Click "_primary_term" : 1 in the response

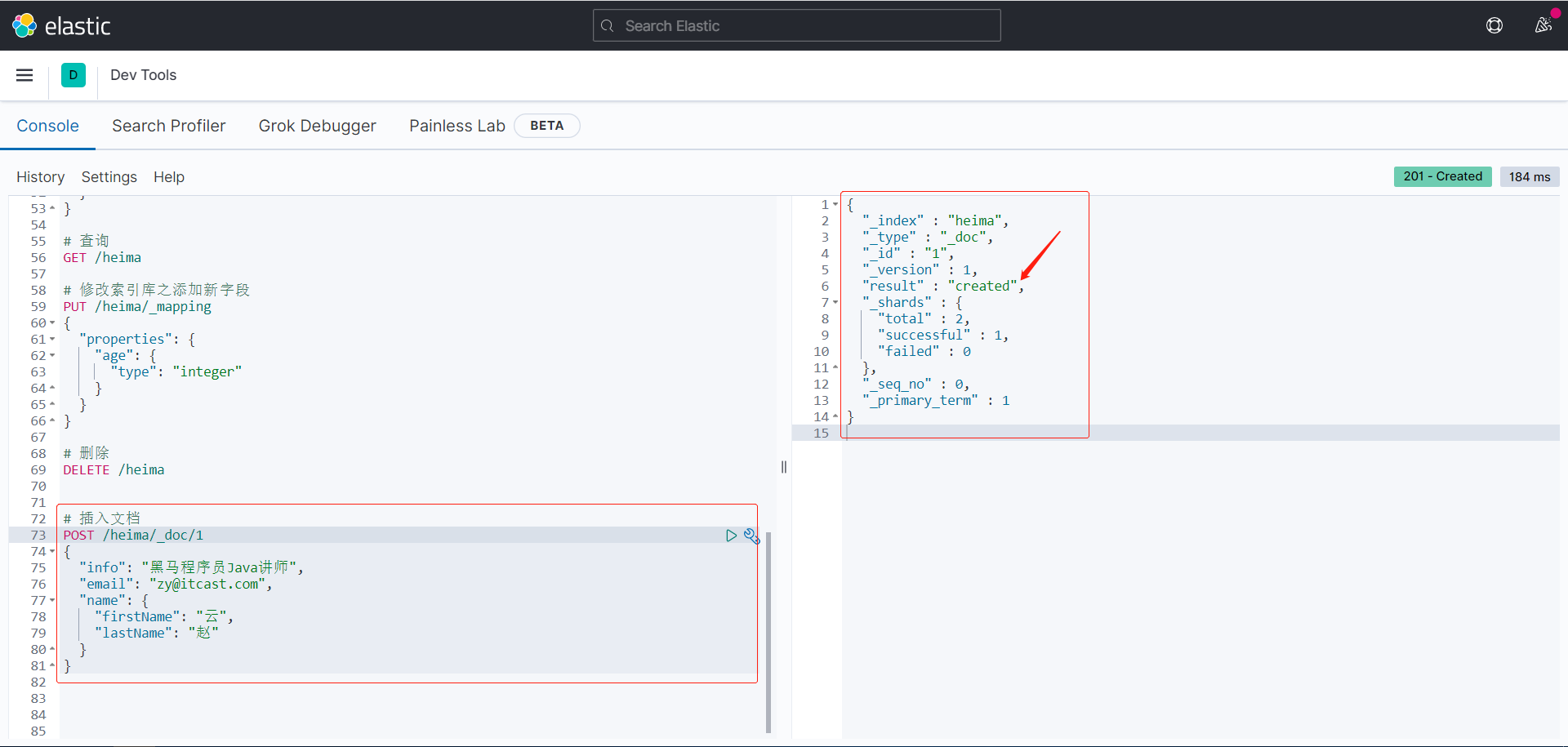coord(936,401)
